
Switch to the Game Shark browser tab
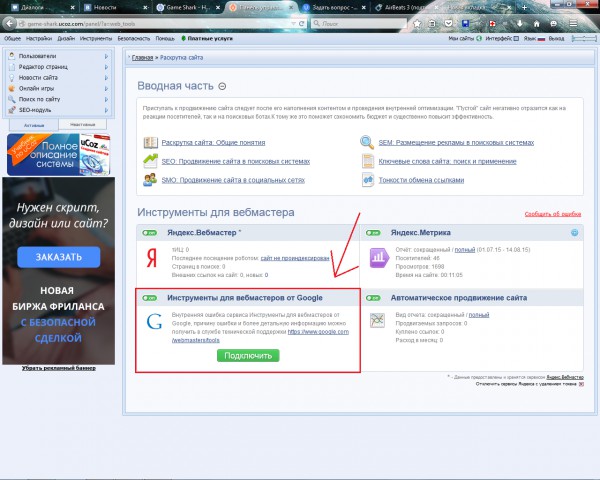pos(188,7)
